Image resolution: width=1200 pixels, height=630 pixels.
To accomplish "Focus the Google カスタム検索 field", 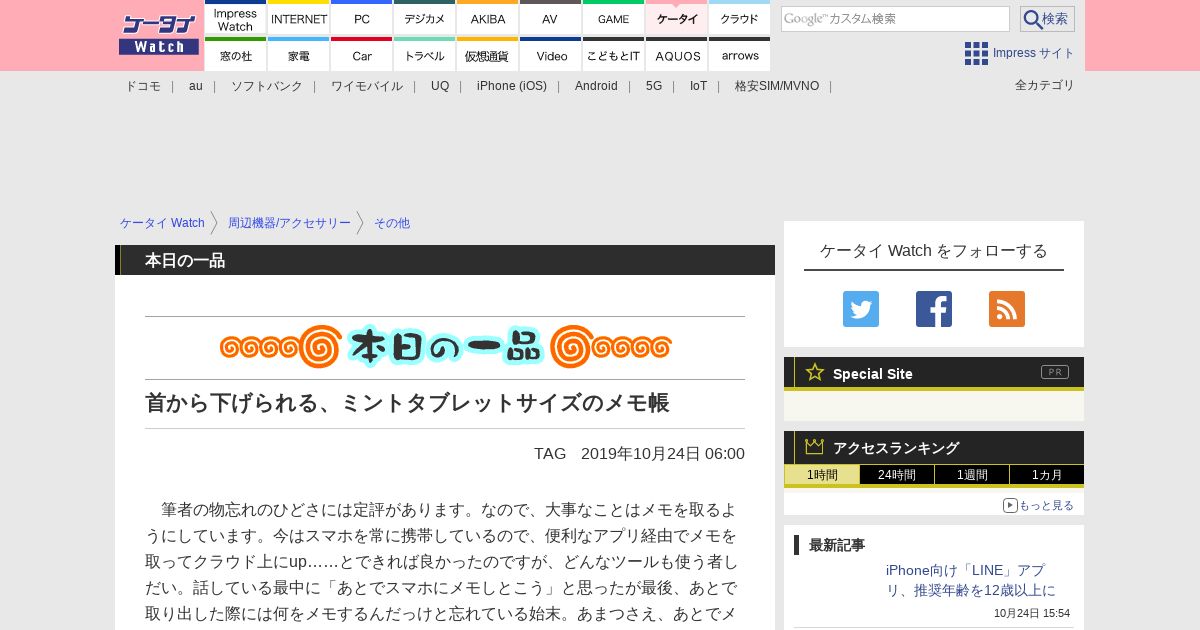I will pyautogui.click(x=895, y=19).
